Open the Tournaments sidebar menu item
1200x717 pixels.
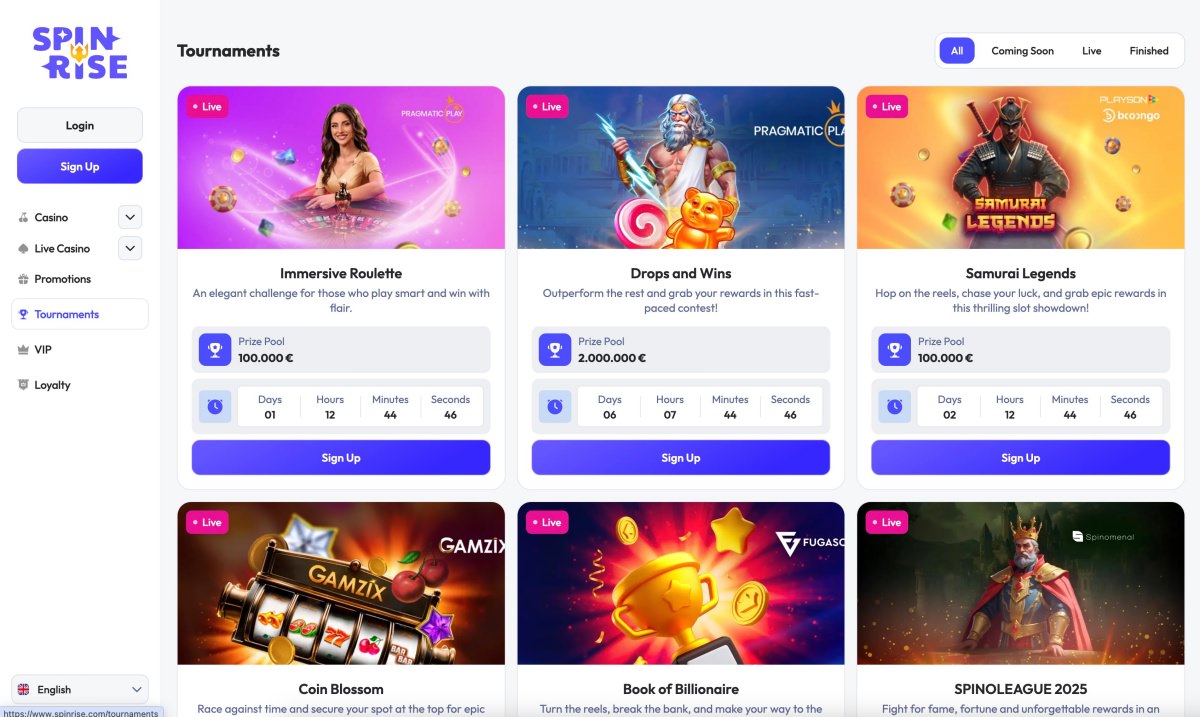pyautogui.click(x=80, y=314)
